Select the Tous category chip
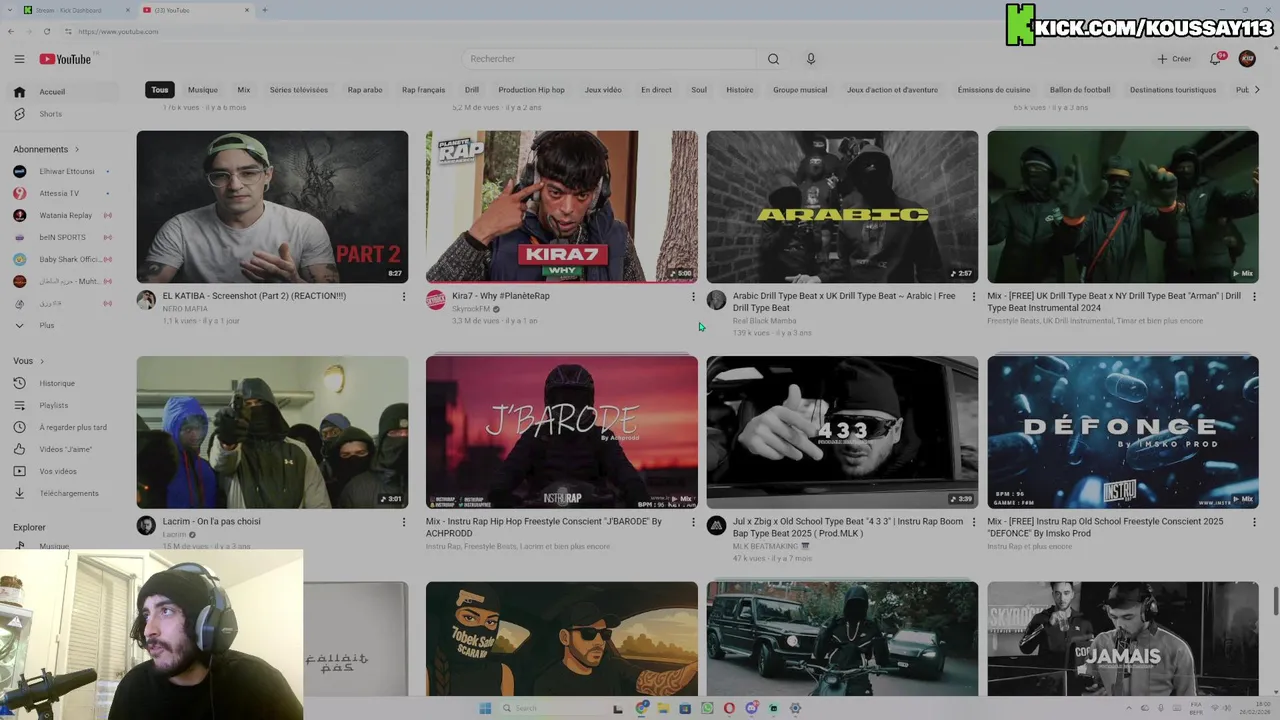 coord(160,90)
